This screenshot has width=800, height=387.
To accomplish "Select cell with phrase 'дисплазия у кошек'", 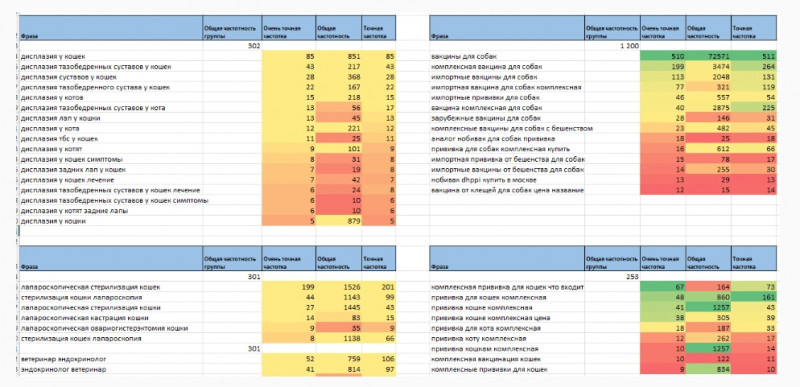I will pyautogui.click(x=111, y=56).
